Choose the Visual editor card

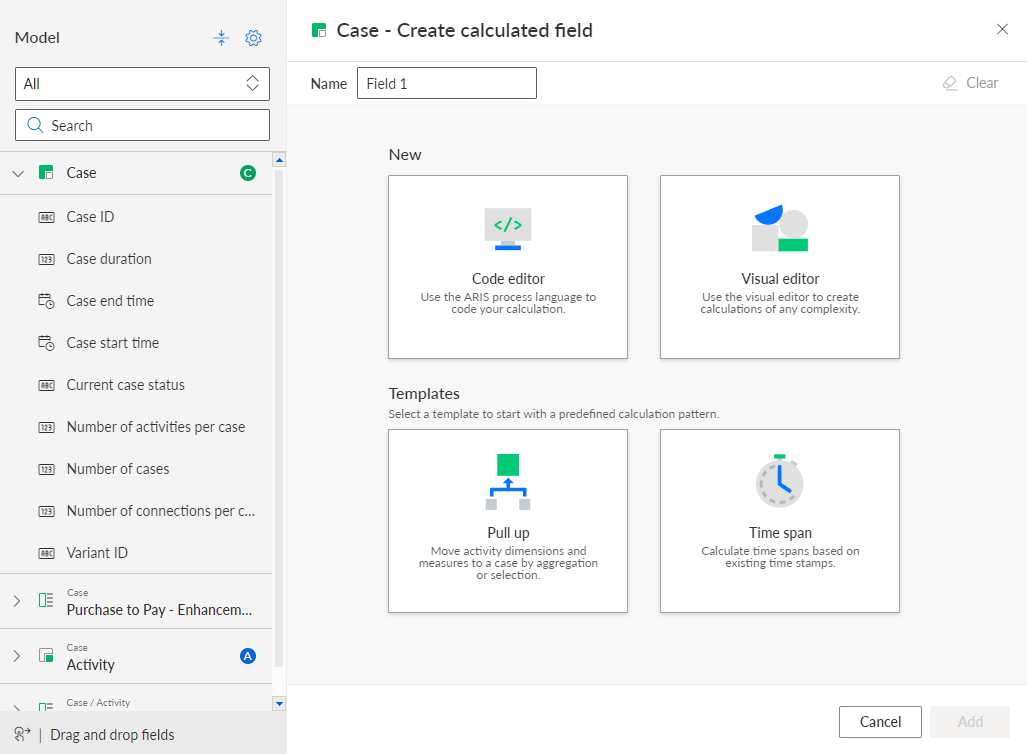click(780, 267)
